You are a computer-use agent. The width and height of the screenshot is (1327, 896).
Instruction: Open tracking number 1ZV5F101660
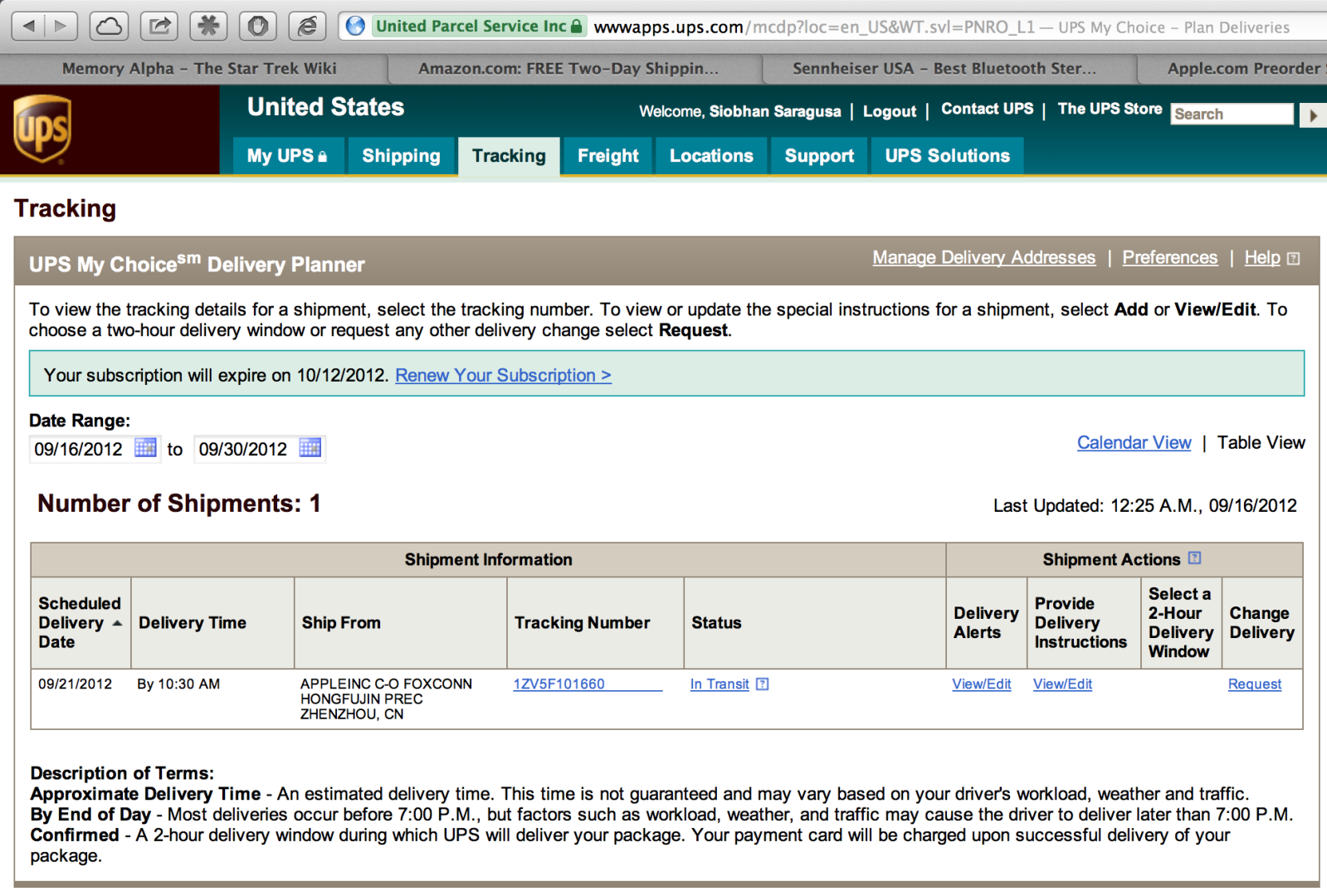pos(588,684)
